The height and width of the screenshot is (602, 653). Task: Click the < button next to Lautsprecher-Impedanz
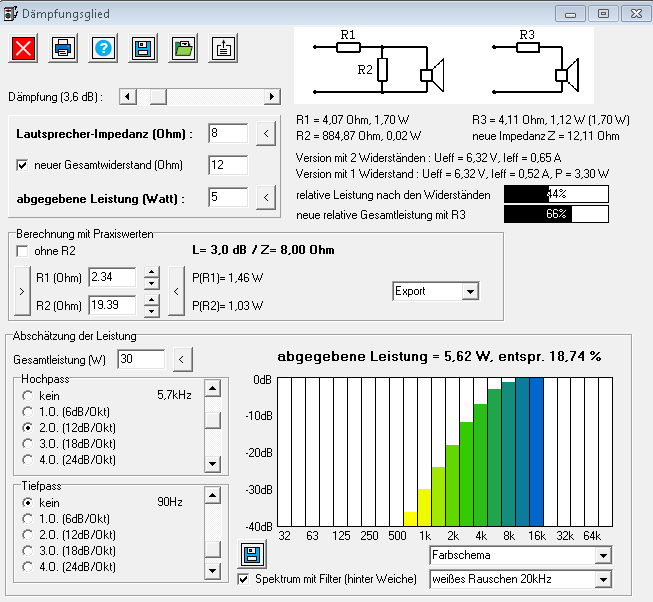tap(266, 134)
